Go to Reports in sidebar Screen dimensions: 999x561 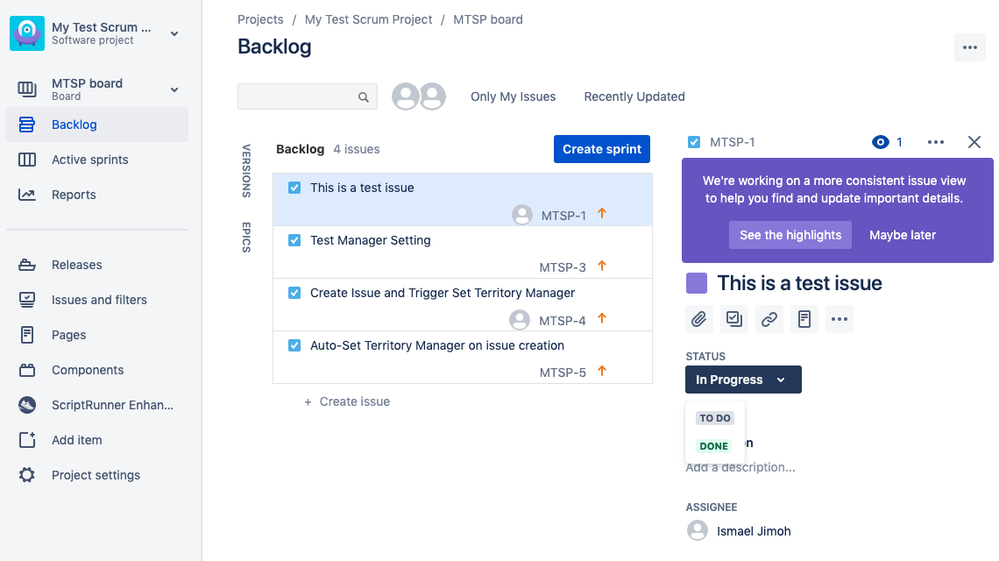click(x=73, y=195)
